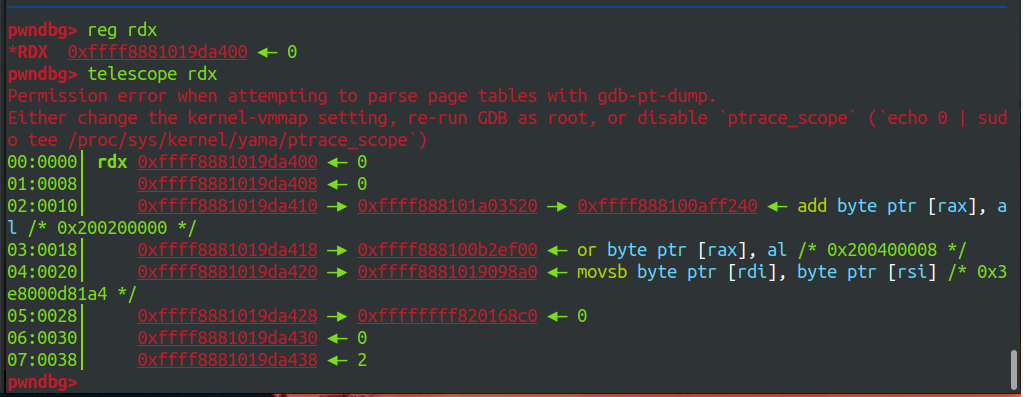Click the pointer value 0xffff8881019098a0

click(447, 272)
